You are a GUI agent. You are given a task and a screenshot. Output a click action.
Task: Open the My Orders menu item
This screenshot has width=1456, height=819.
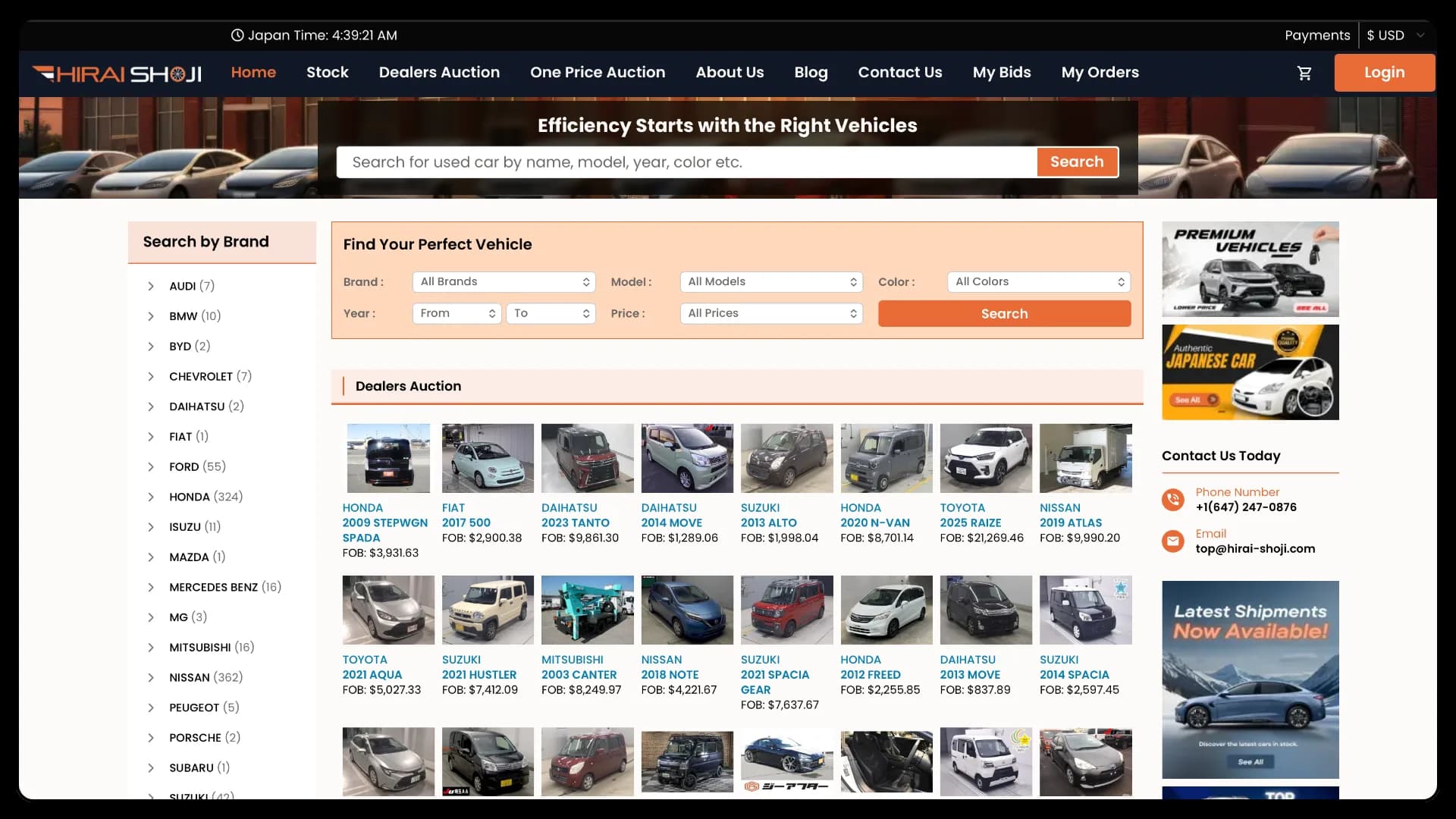click(x=1100, y=72)
